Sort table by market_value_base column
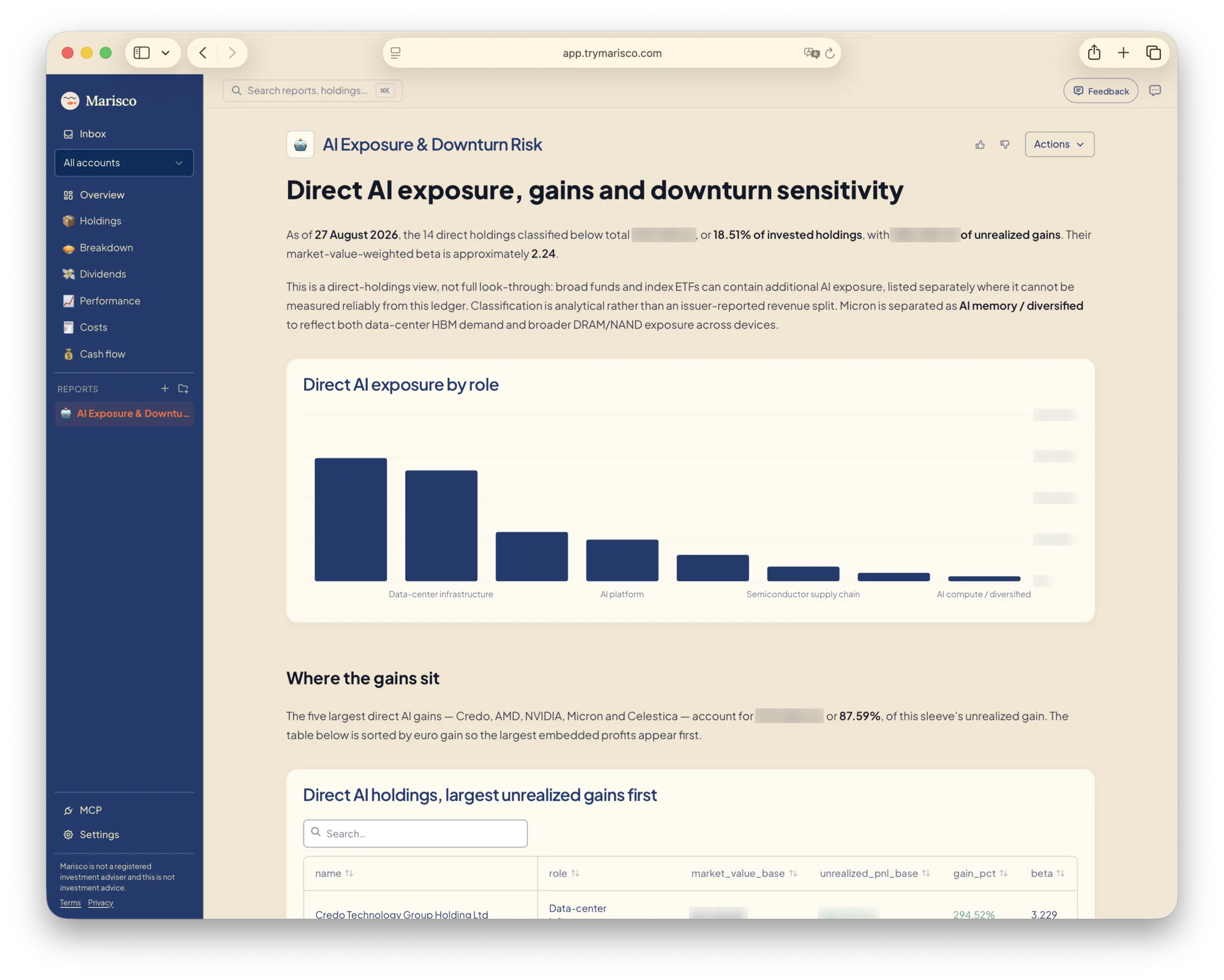Image resolution: width=1224 pixels, height=980 pixels. 744,874
